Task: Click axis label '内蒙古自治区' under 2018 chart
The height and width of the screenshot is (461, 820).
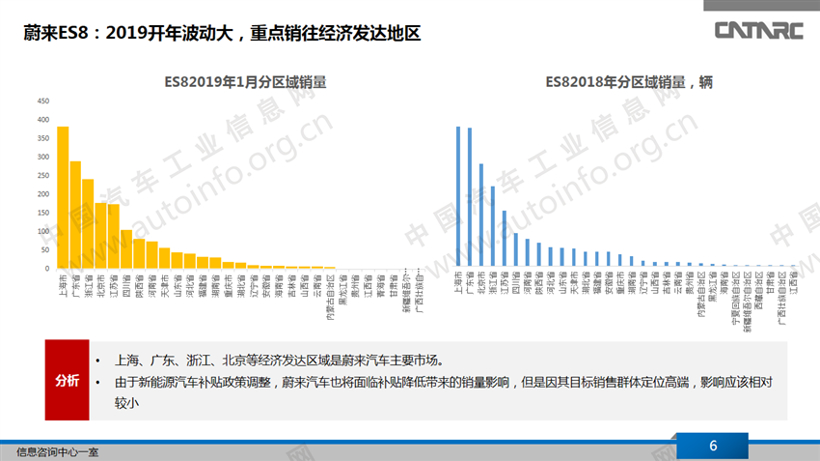Action: point(701,295)
